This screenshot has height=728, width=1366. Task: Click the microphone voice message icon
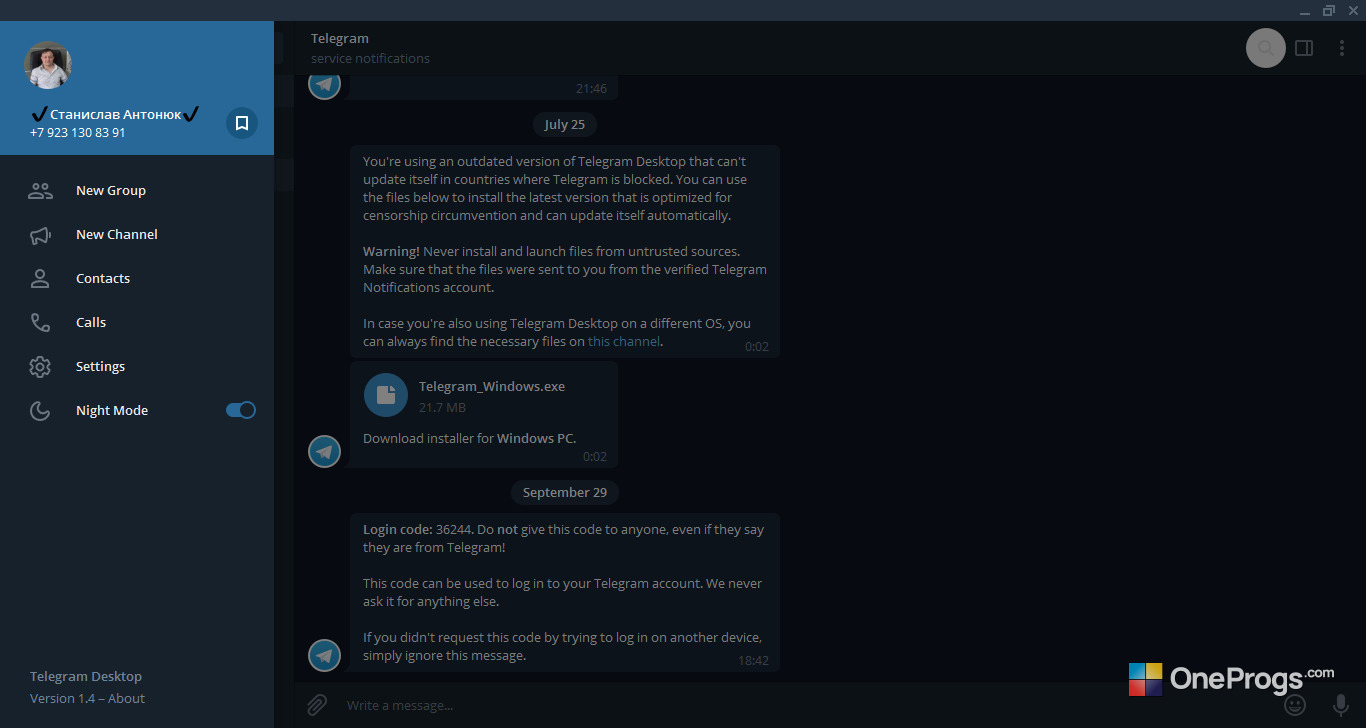[x=1341, y=705]
